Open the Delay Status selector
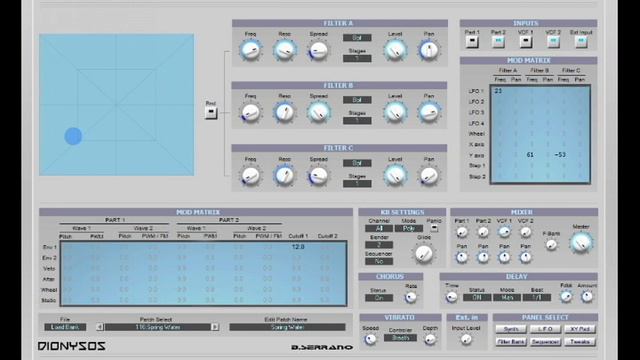640x360 pixels. click(477, 298)
